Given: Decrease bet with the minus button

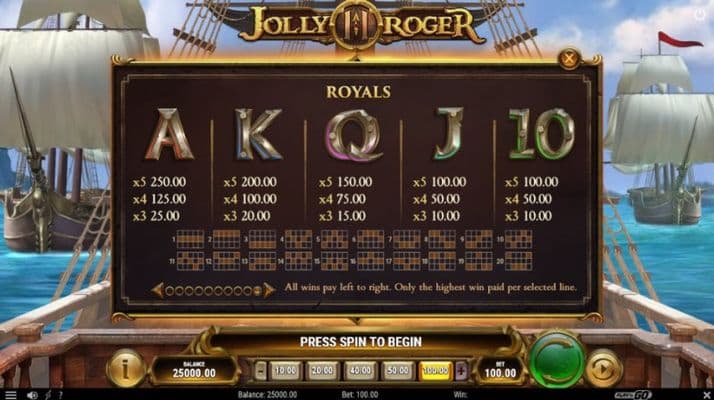Looking at the screenshot, I should click(x=260, y=371).
